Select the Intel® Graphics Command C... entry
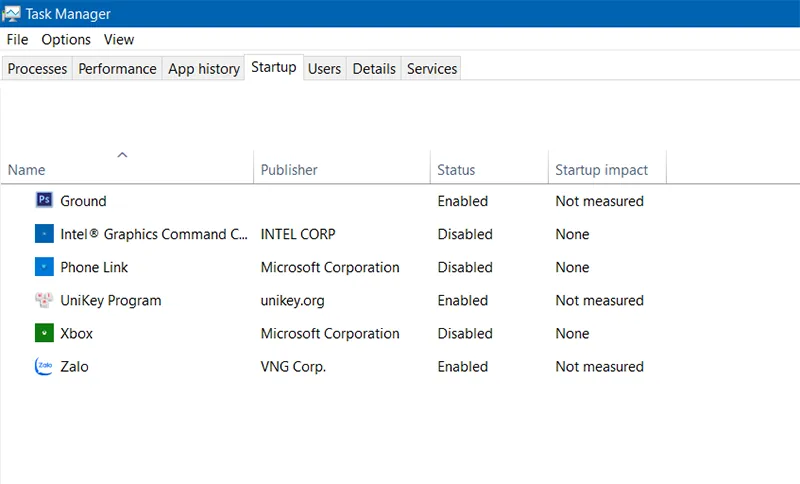The image size is (800, 484). click(x=154, y=234)
